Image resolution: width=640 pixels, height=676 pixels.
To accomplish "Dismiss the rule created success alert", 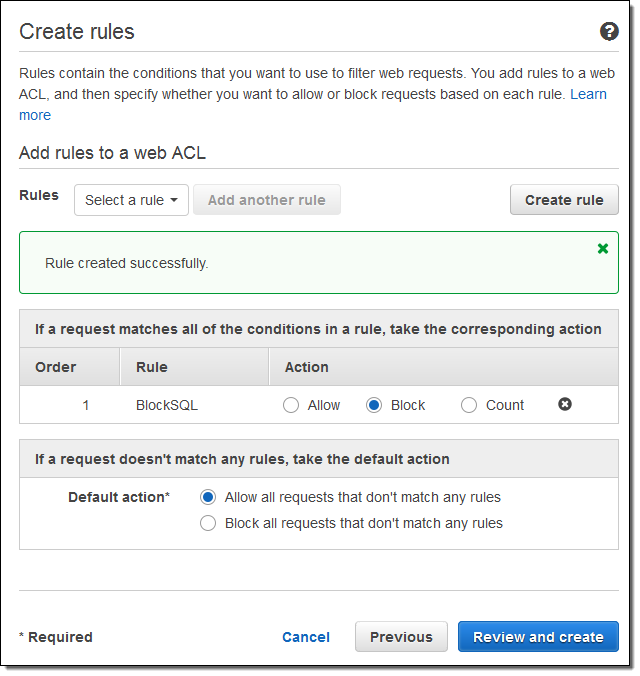I will point(603,248).
